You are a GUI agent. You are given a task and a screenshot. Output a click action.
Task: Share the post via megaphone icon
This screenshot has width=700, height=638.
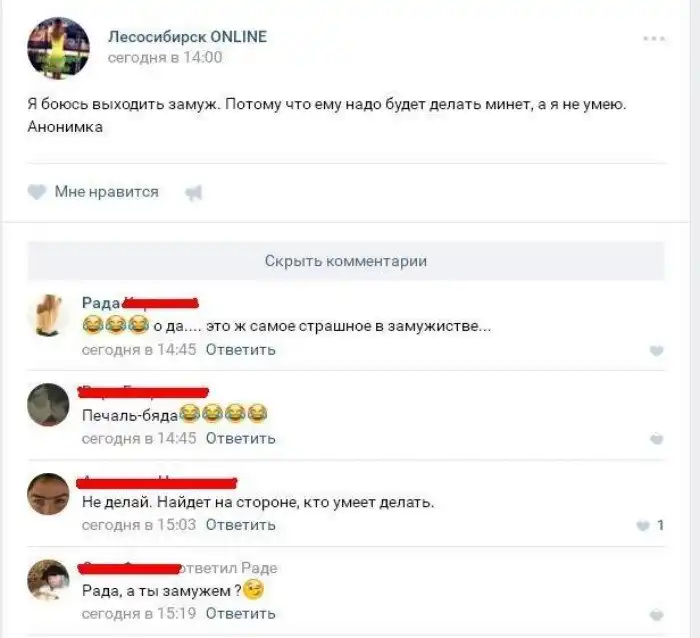click(194, 193)
